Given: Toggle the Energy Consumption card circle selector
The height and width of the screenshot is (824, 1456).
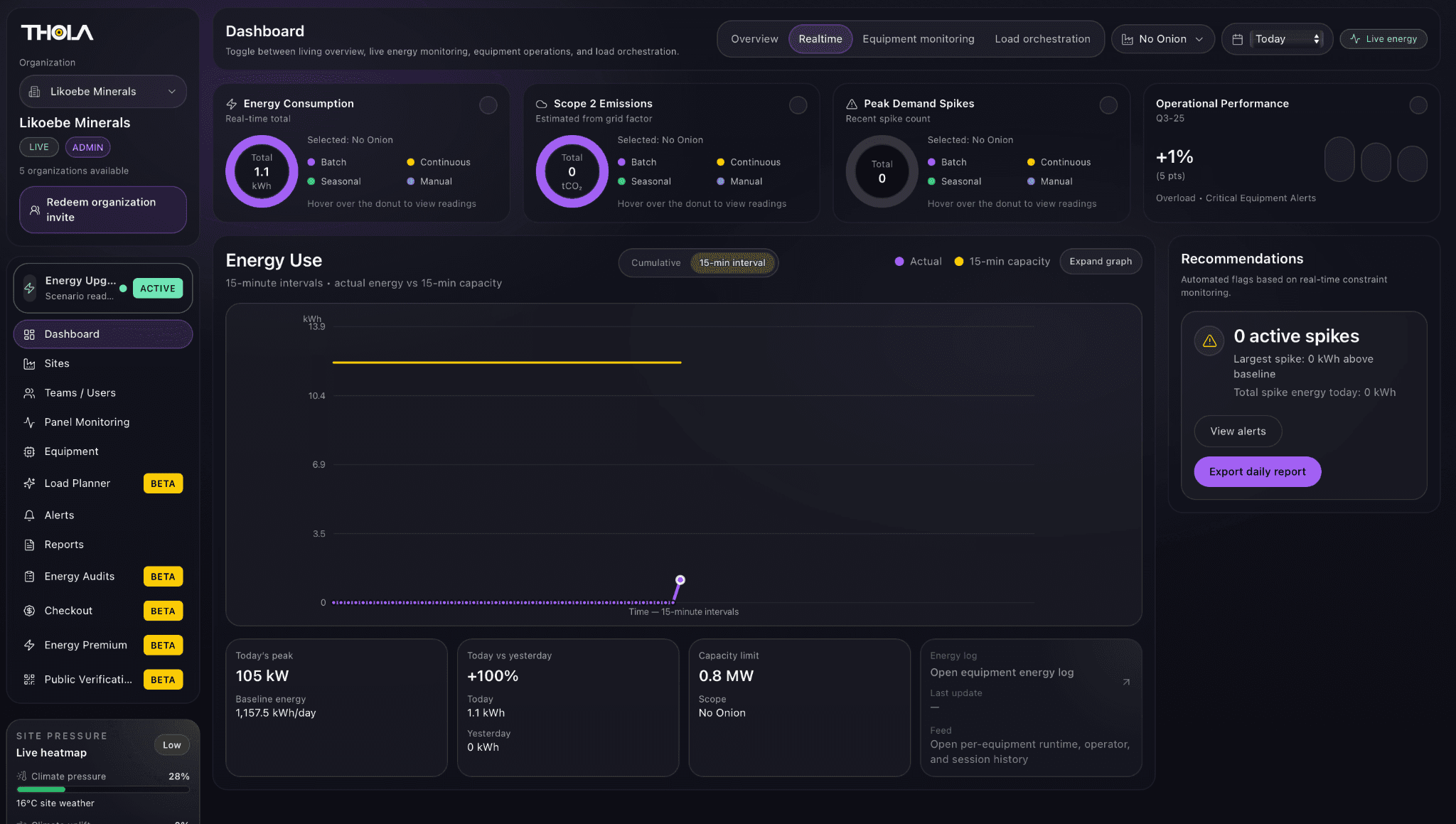Looking at the screenshot, I should click(488, 105).
